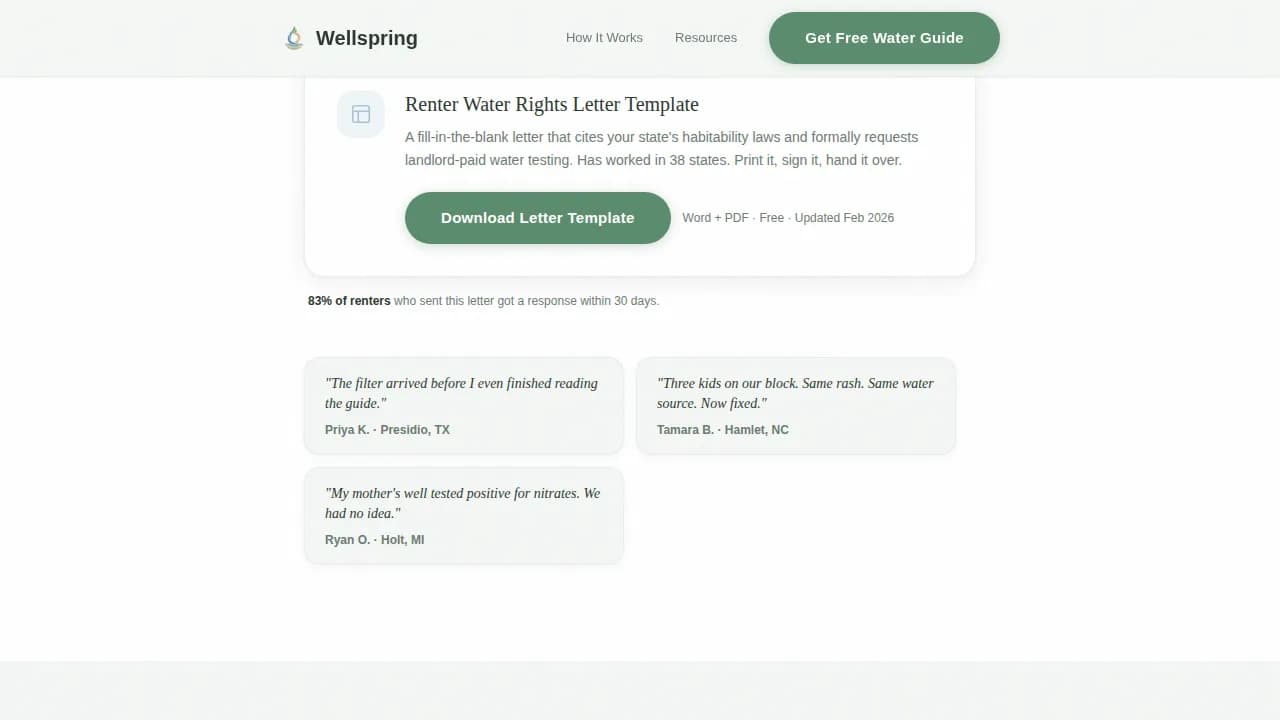Click the "Holt, MI" attribution text
This screenshot has height=720, width=1280.
pos(403,539)
